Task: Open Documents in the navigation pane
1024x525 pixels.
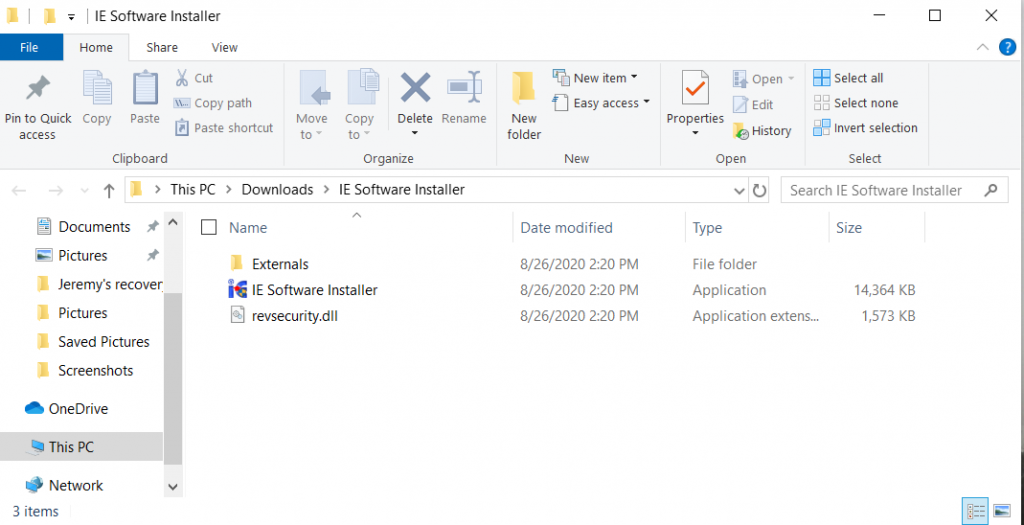Action: click(x=94, y=227)
